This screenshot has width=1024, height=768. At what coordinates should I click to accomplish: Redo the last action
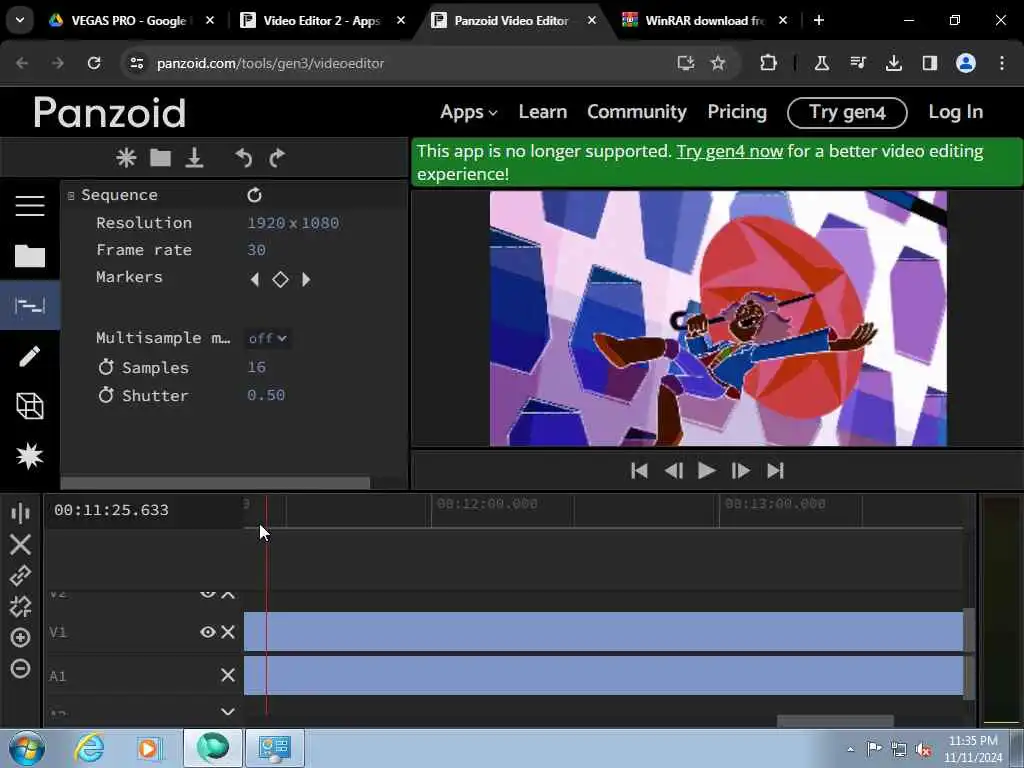coord(277,158)
